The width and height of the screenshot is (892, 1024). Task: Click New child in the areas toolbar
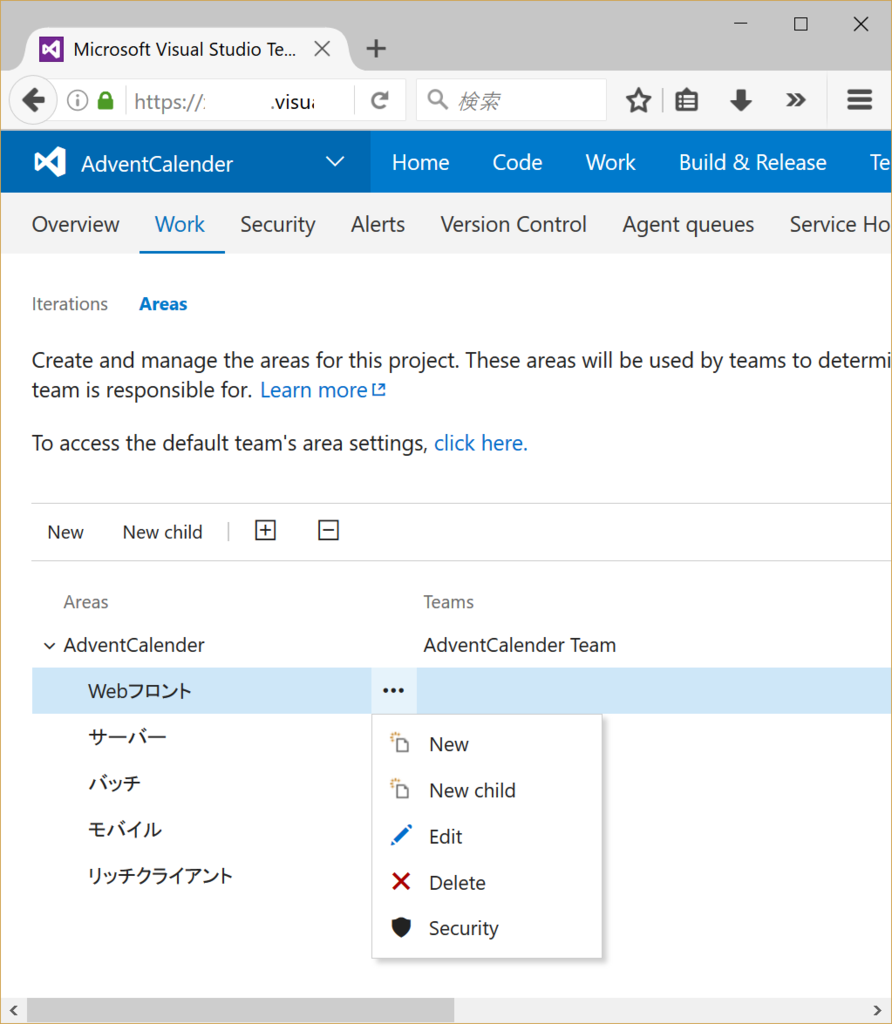pos(163,532)
